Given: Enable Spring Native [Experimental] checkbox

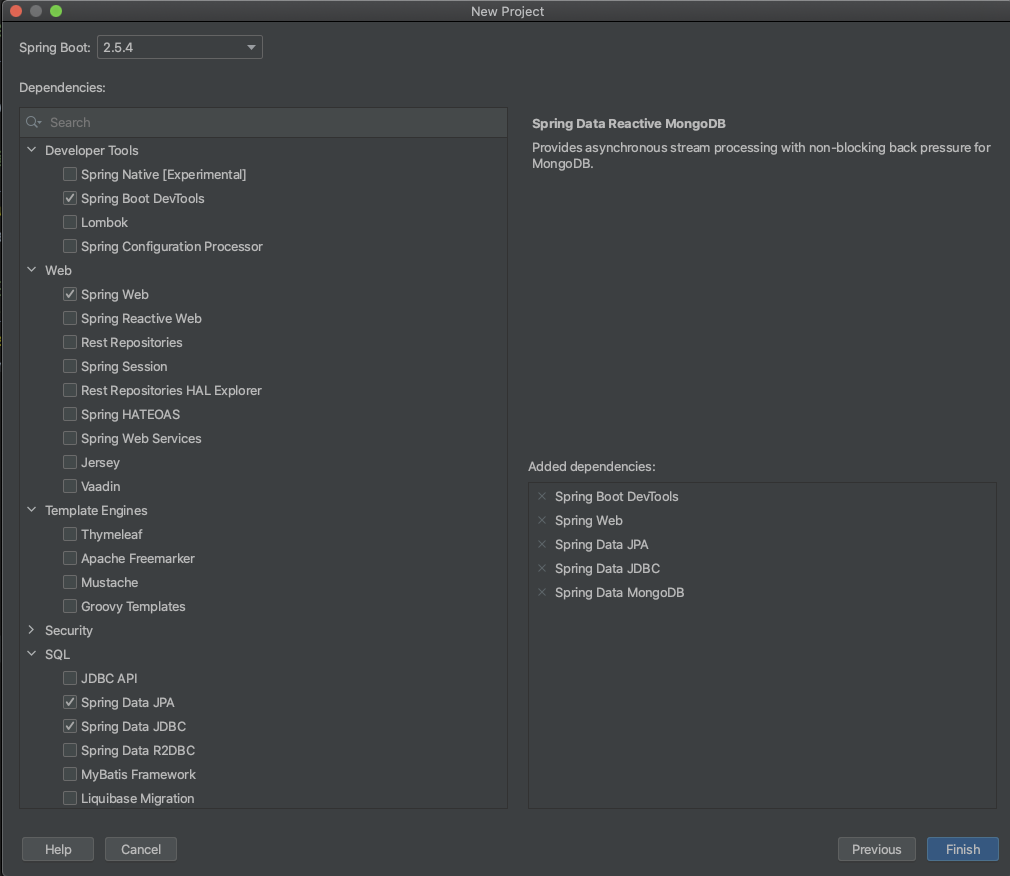Looking at the screenshot, I should tap(70, 174).
